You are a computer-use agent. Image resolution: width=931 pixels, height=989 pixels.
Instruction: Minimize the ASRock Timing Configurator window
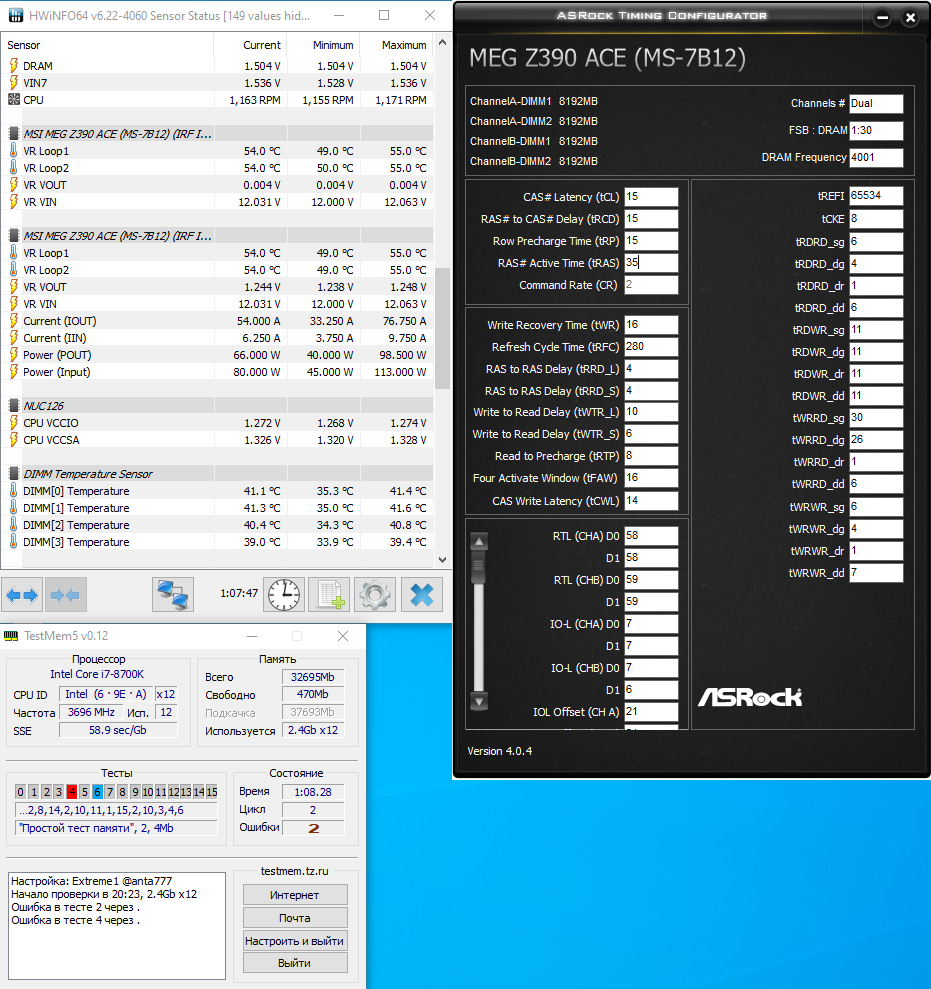(882, 18)
